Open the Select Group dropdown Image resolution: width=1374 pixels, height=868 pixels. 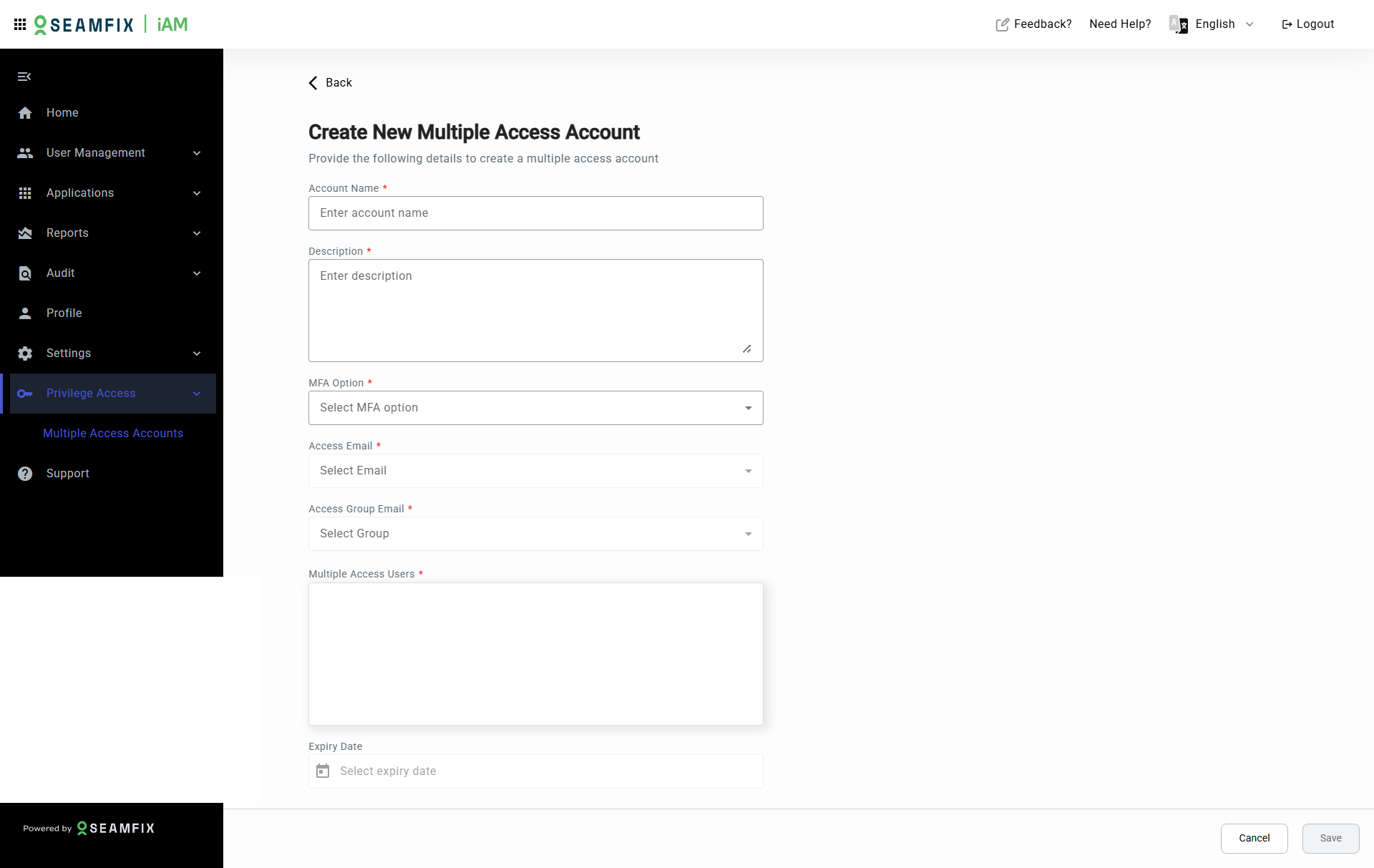[x=535, y=534]
